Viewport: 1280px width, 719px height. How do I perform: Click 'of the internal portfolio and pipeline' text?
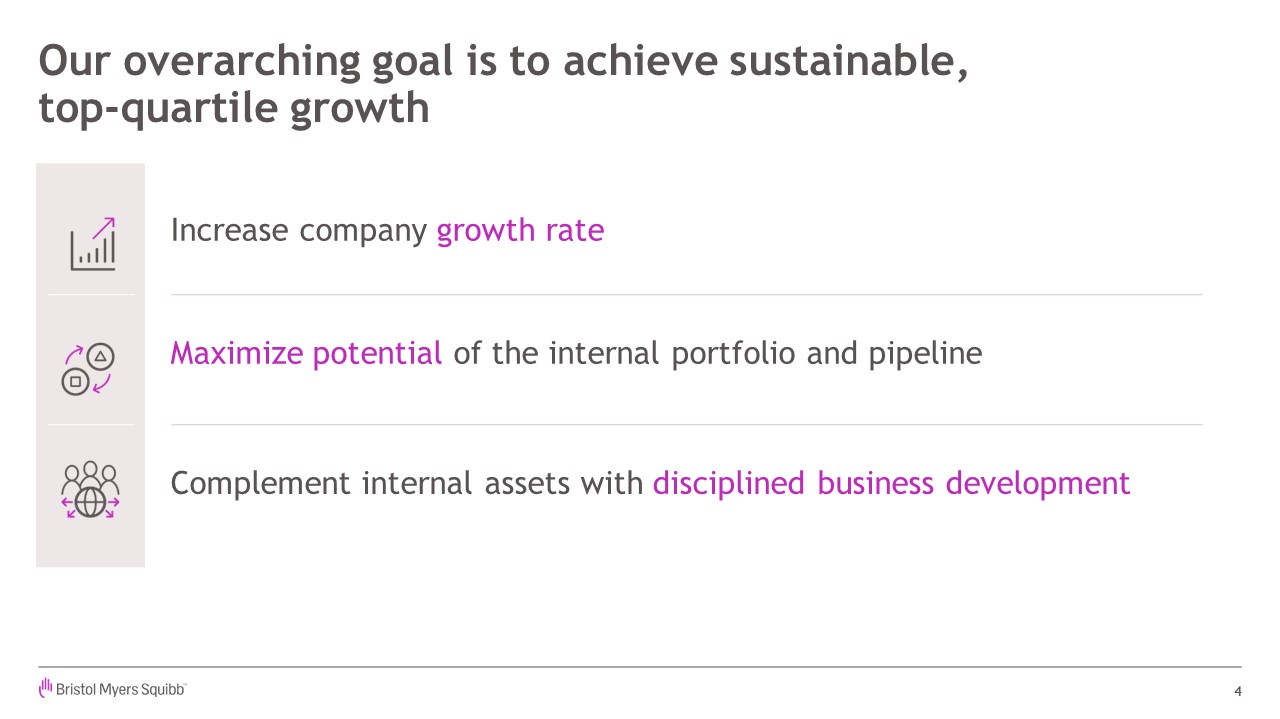(x=717, y=353)
